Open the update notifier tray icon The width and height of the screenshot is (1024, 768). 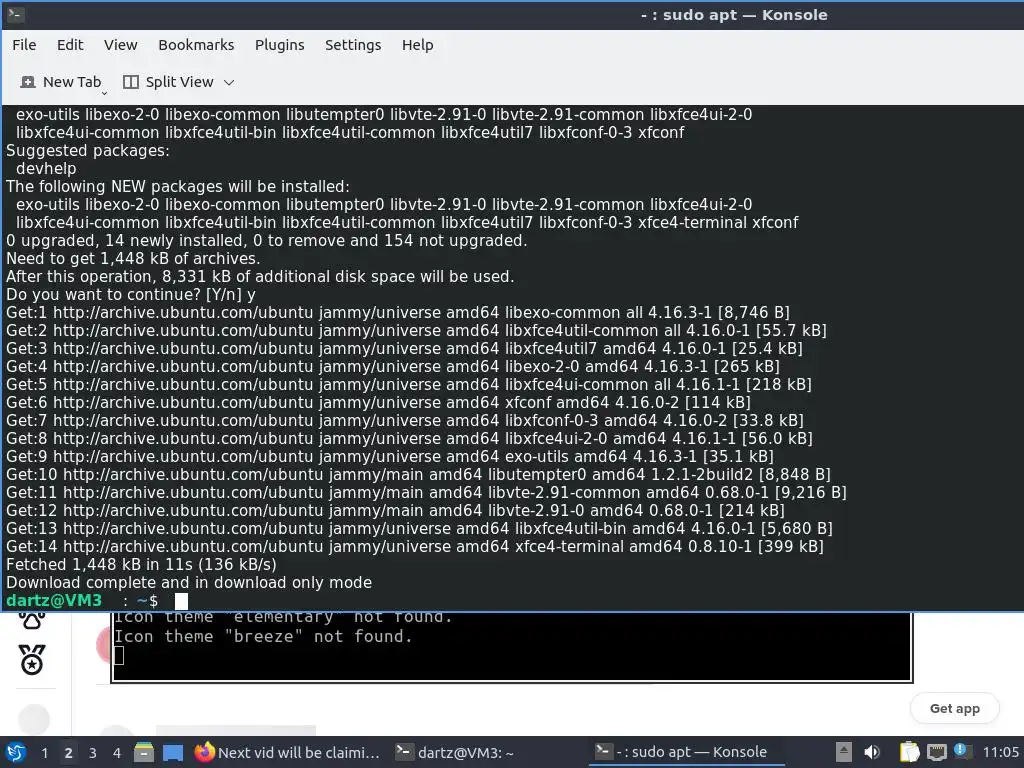[962, 751]
